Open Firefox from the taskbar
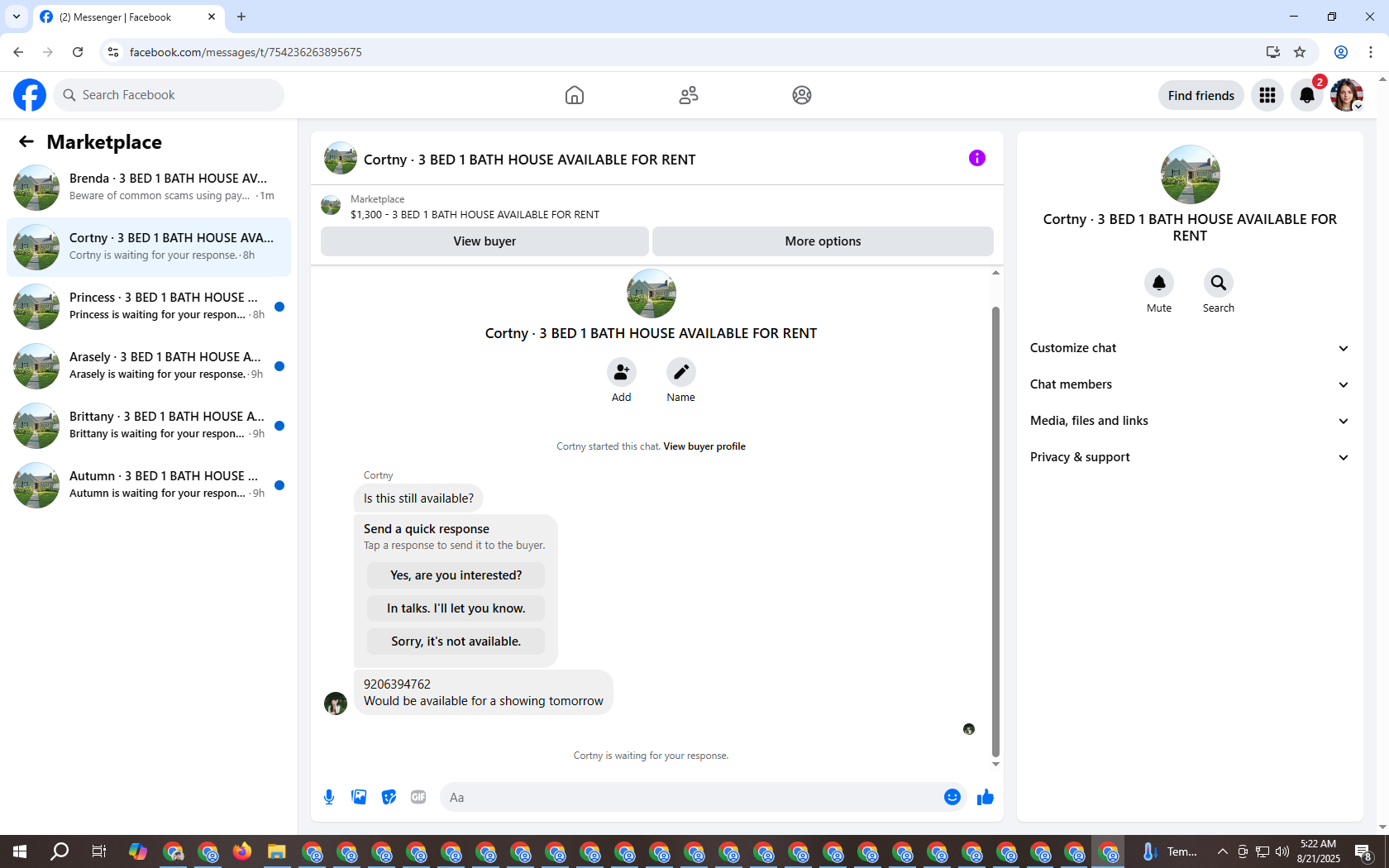 click(241, 851)
